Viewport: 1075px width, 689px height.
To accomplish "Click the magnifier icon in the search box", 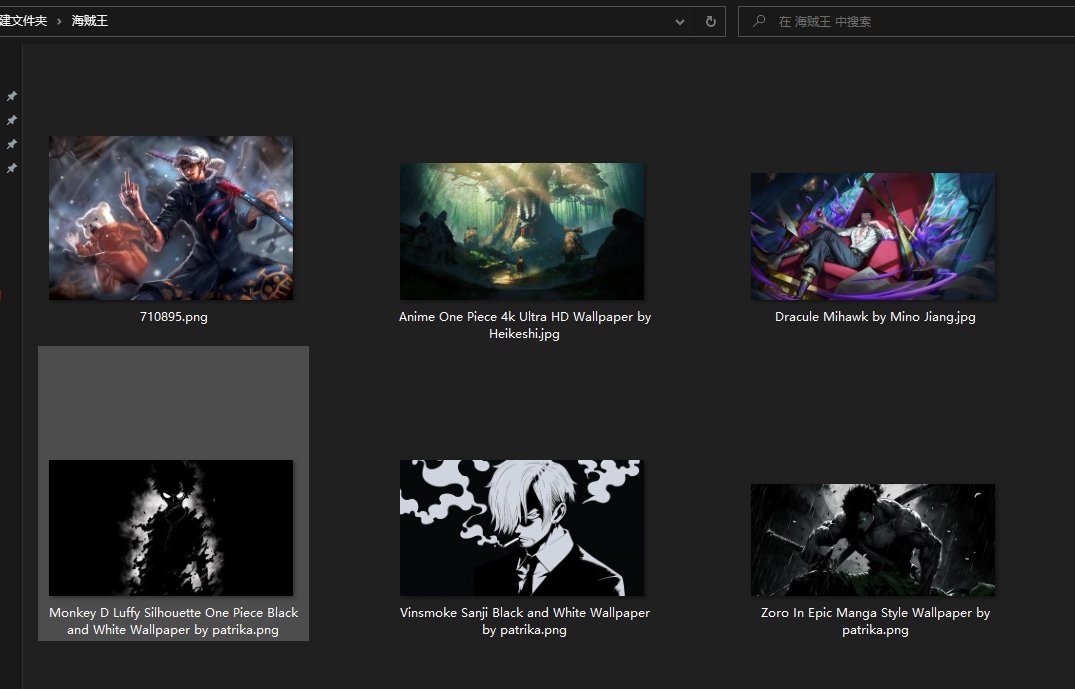I will coord(759,21).
